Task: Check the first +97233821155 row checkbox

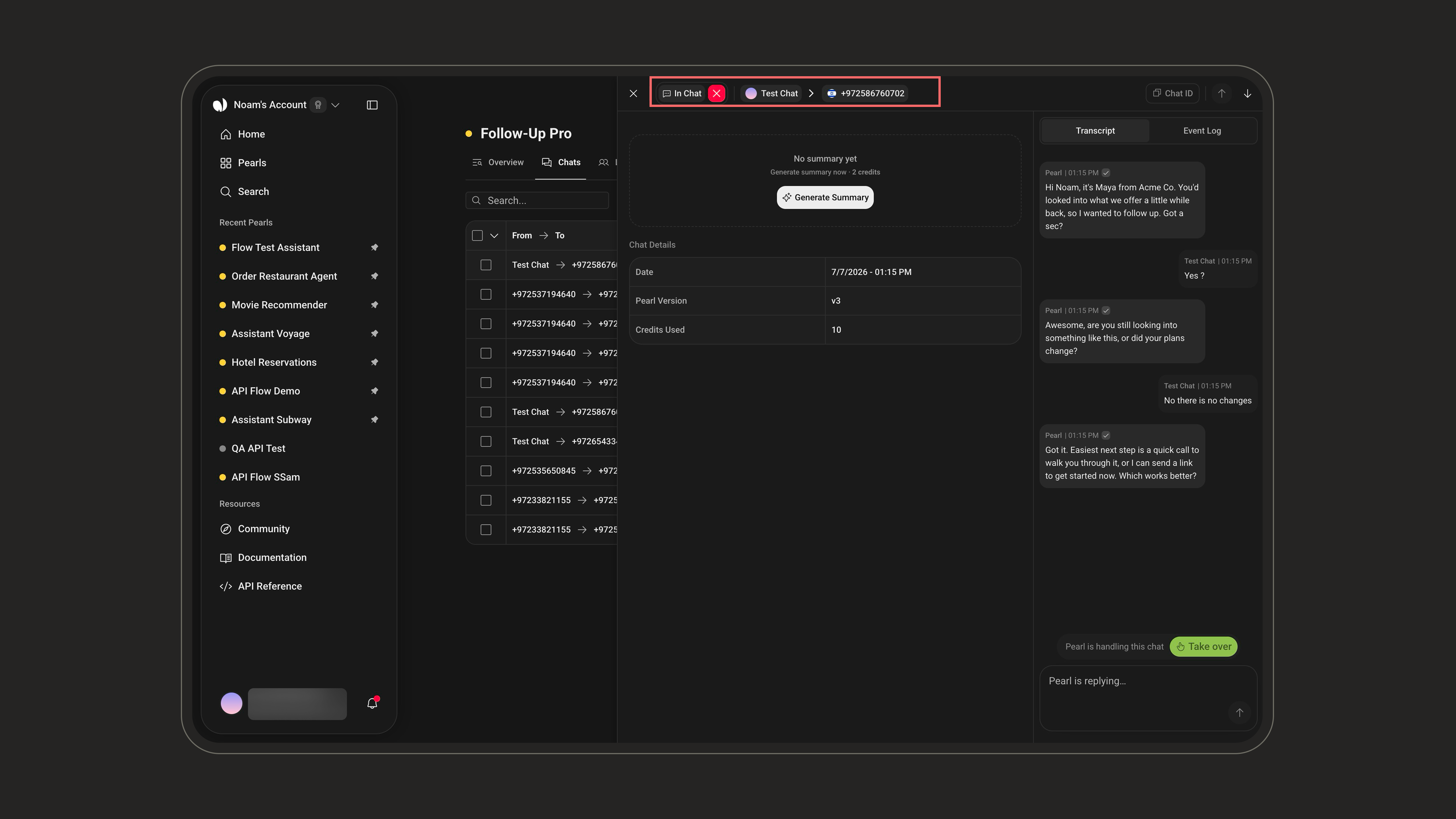Action: click(485, 500)
